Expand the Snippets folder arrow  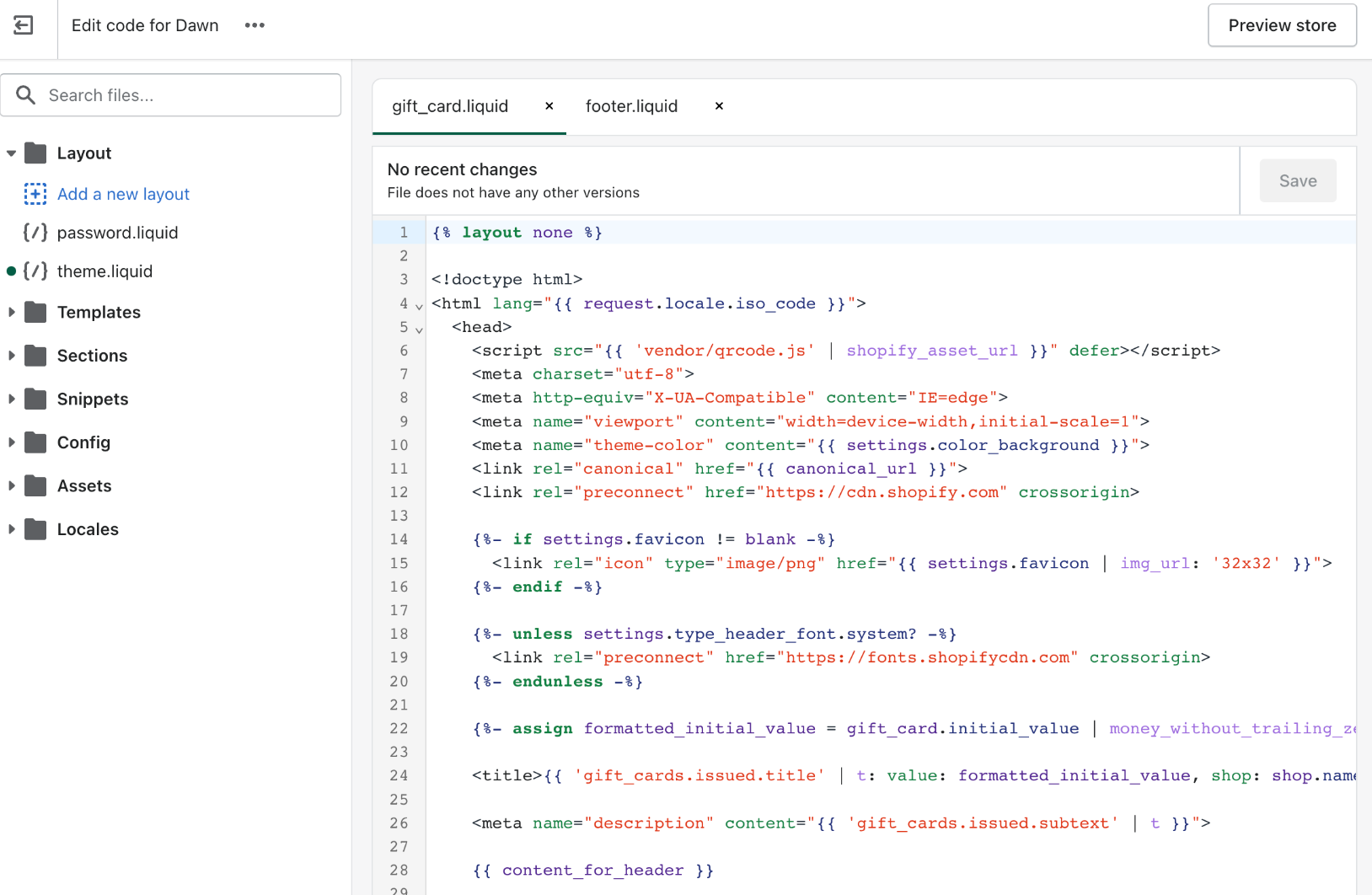click(12, 399)
